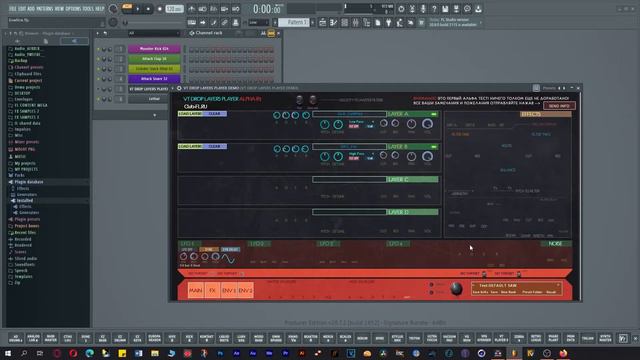
Task: Open the channel rack toolbar icon
Action: (344, 23)
